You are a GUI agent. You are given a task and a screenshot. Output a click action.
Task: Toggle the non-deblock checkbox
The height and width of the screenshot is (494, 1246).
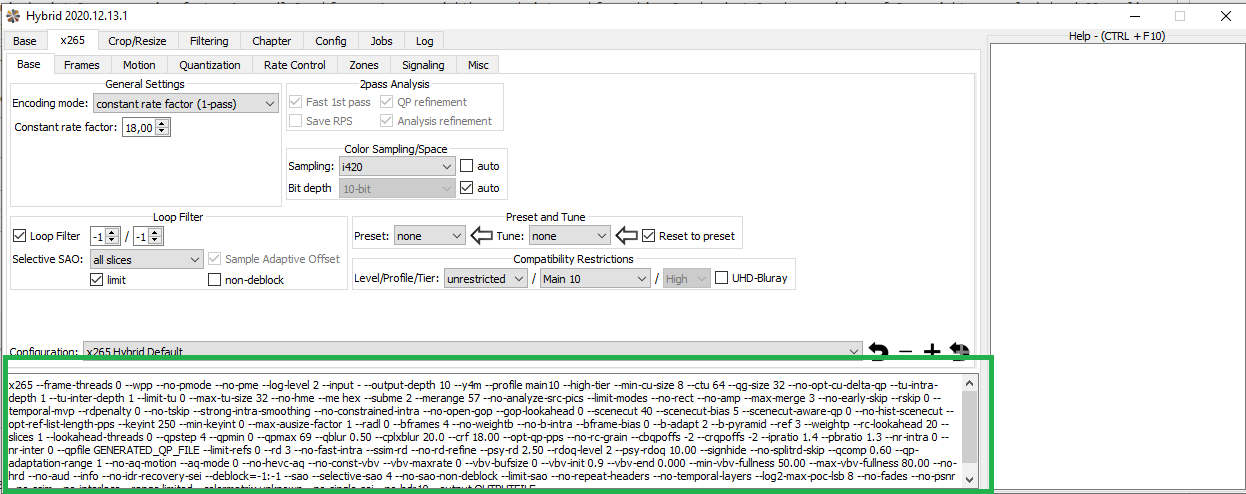(x=215, y=280)
